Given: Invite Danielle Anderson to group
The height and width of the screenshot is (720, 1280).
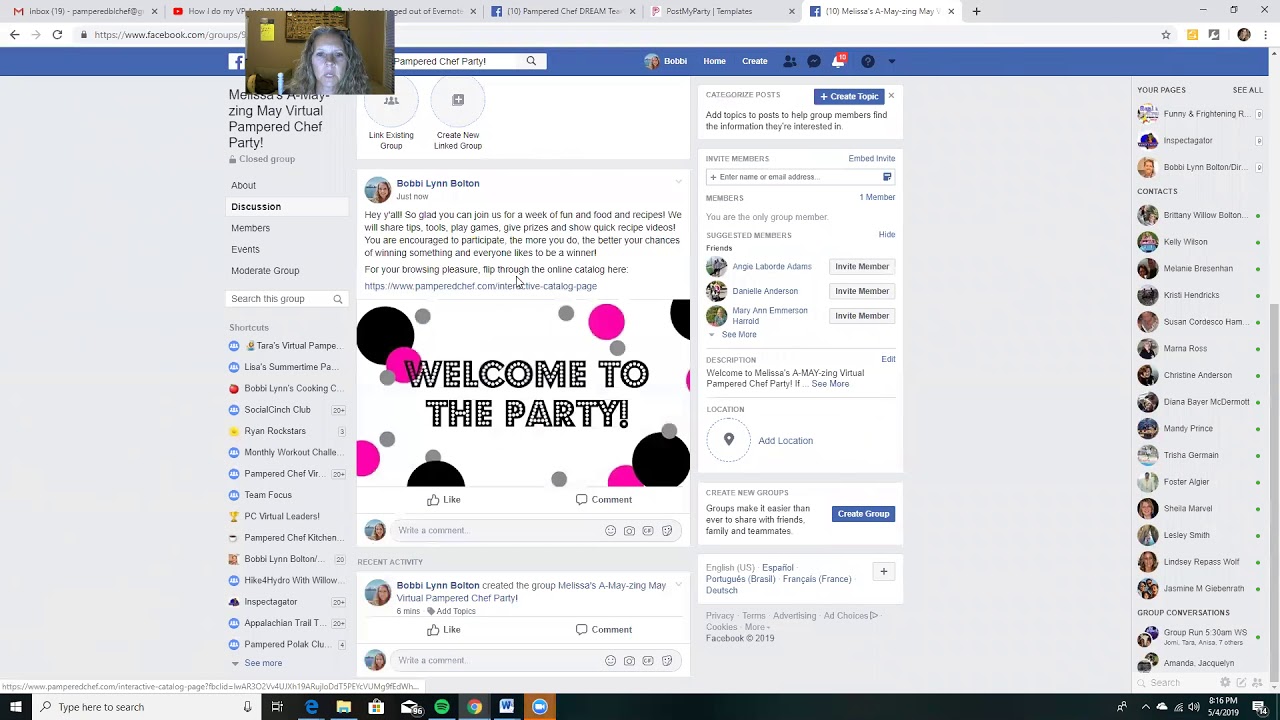Looking at the screenshot, I should coord(862,291).
